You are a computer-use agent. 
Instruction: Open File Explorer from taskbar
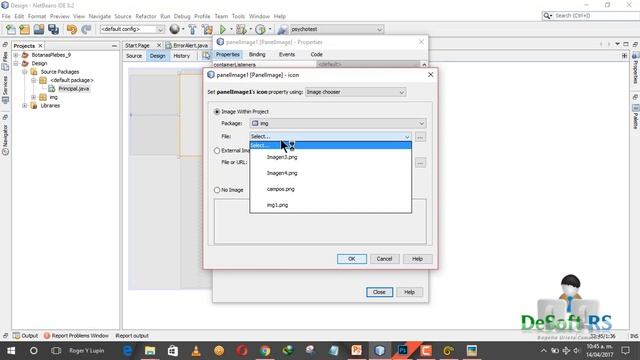coord(150,351)
